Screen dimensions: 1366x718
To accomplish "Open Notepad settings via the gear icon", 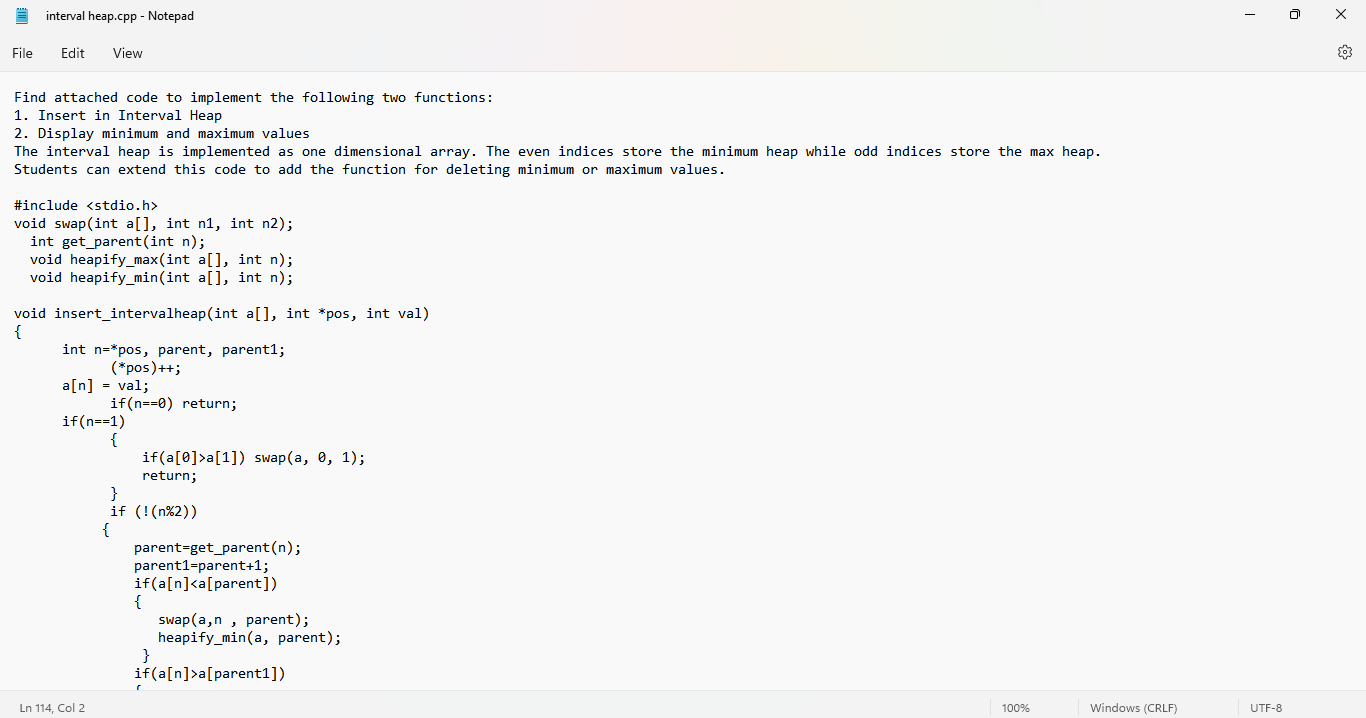I will point(1345,52).
